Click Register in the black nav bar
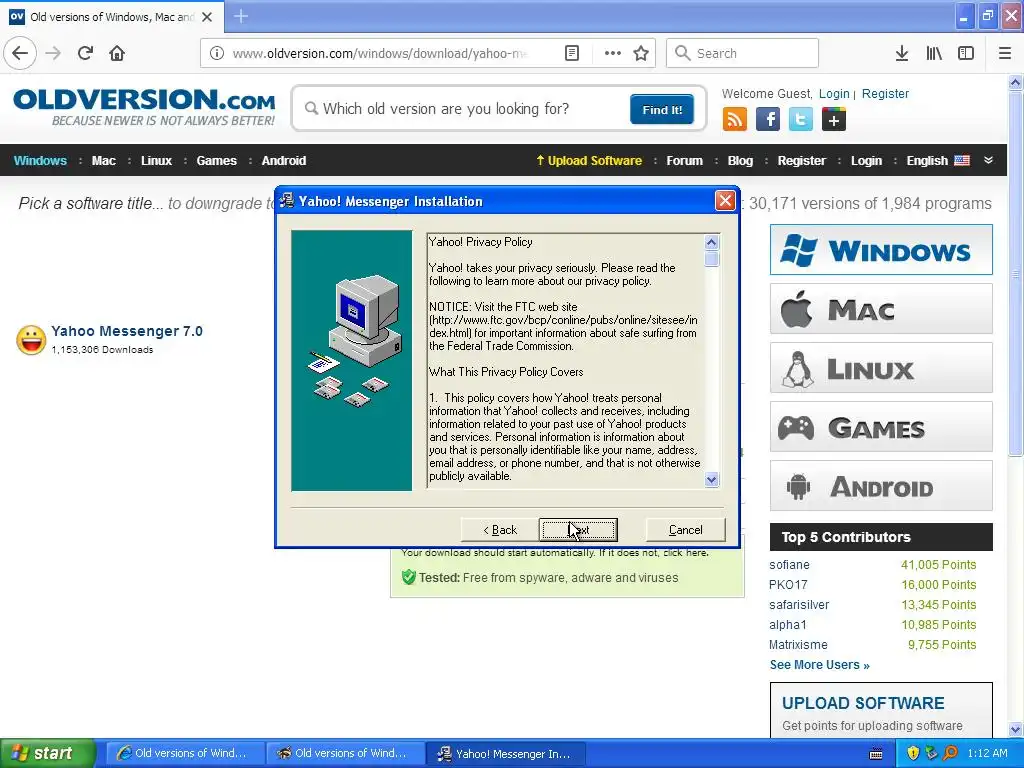This screenshot has width=1024, height=768. (x=802, y=161)
